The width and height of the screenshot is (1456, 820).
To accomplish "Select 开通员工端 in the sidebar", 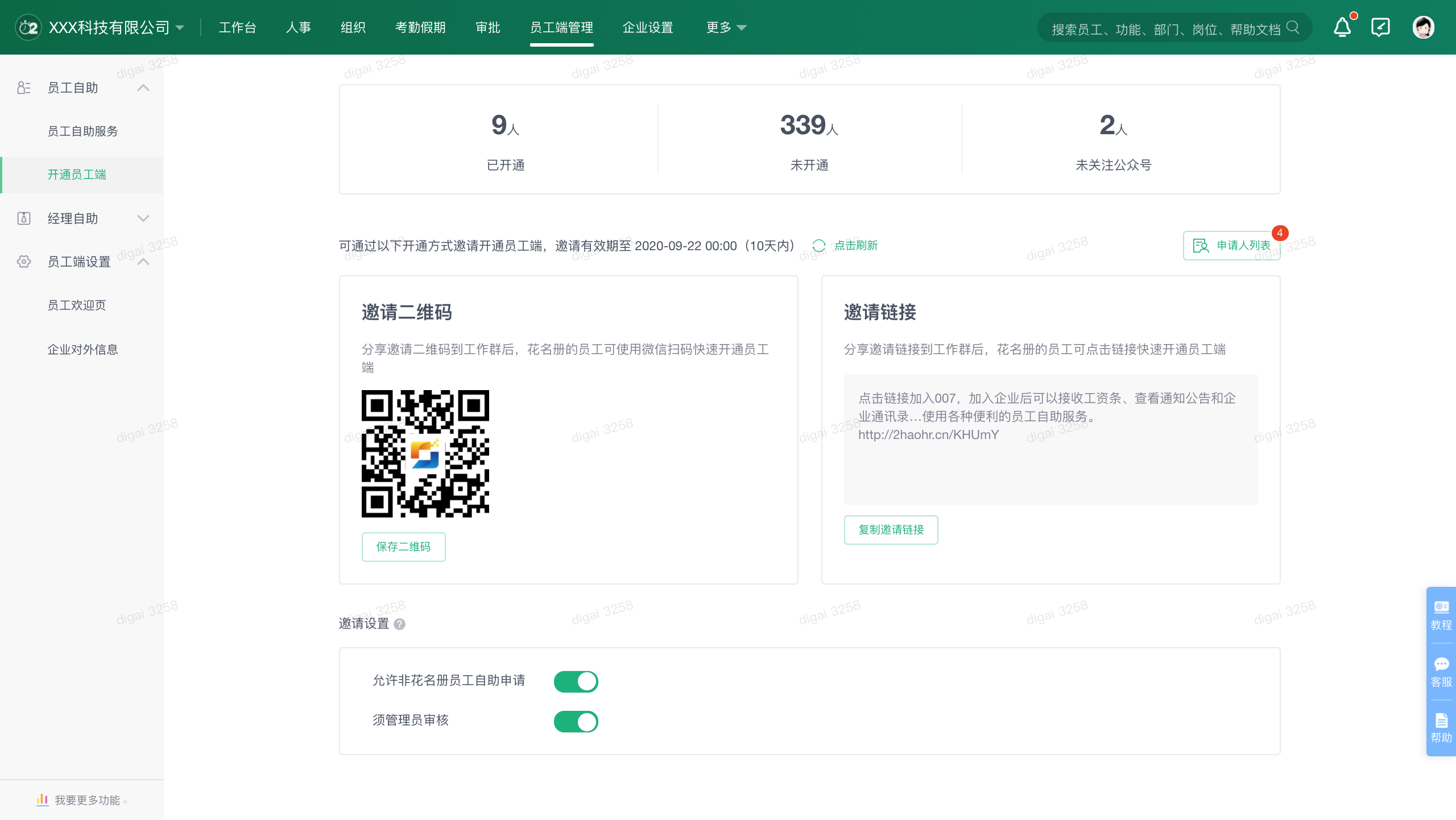I will tap(82, 175).
